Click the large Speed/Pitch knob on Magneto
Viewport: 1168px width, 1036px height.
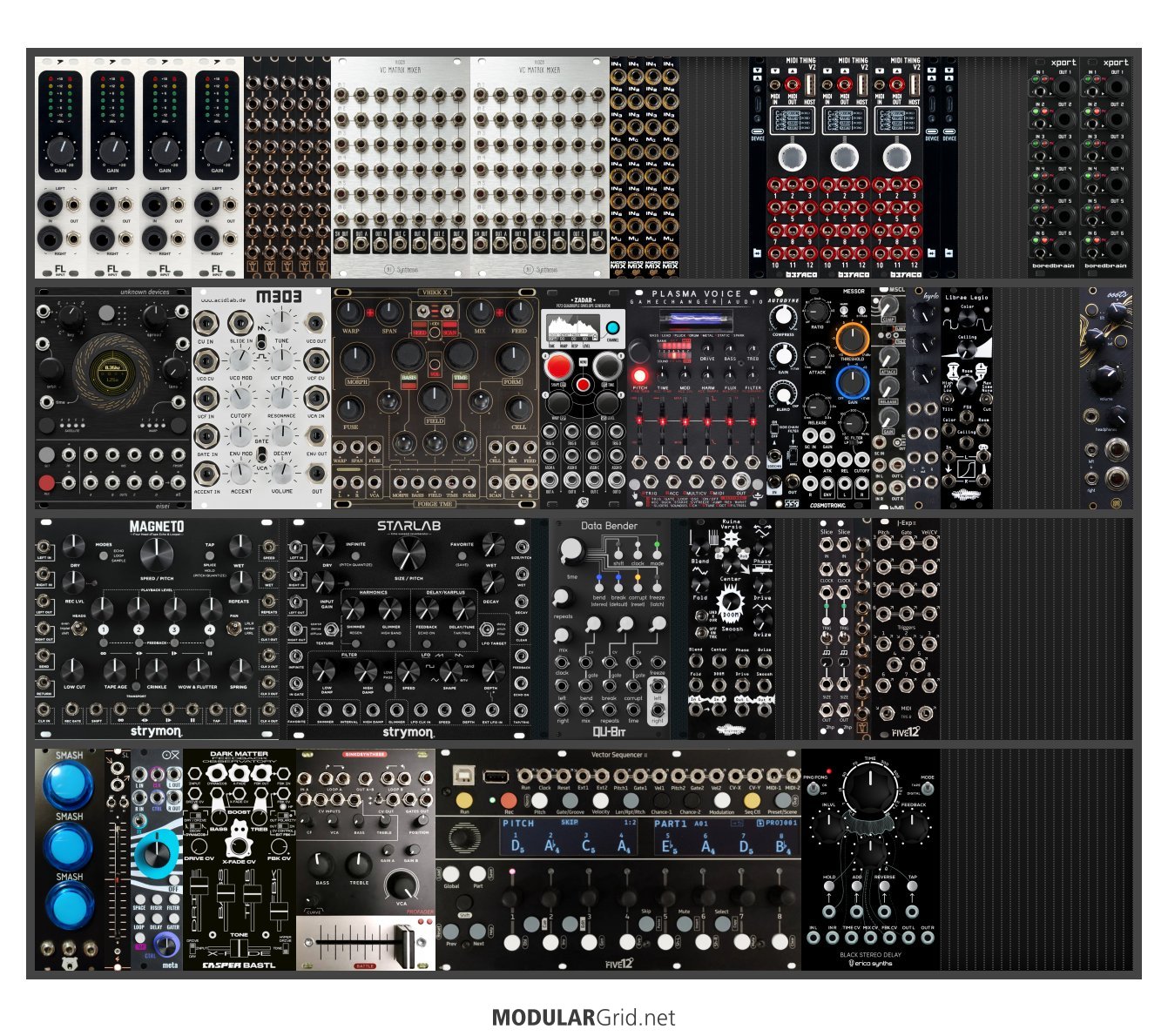coord(154,552)
